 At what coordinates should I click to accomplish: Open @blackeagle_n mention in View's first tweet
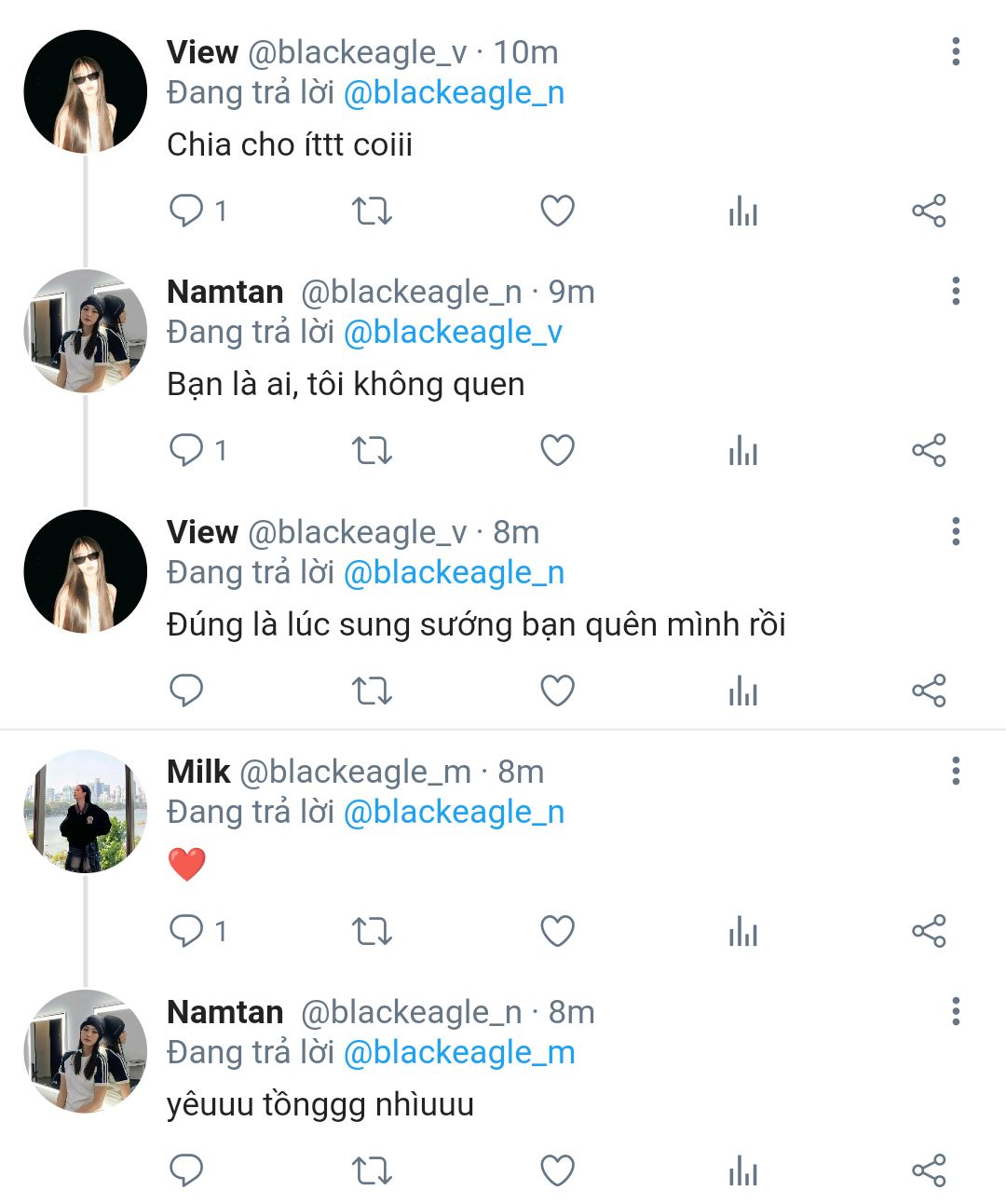454,93
